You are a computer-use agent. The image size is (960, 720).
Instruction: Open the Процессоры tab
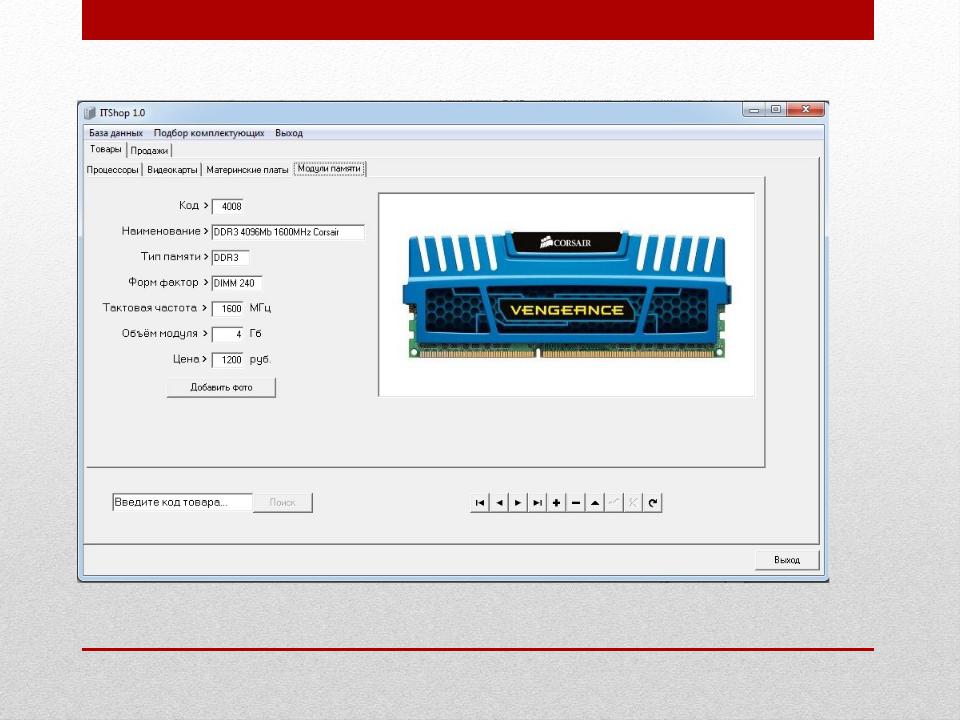click(113, 170)
